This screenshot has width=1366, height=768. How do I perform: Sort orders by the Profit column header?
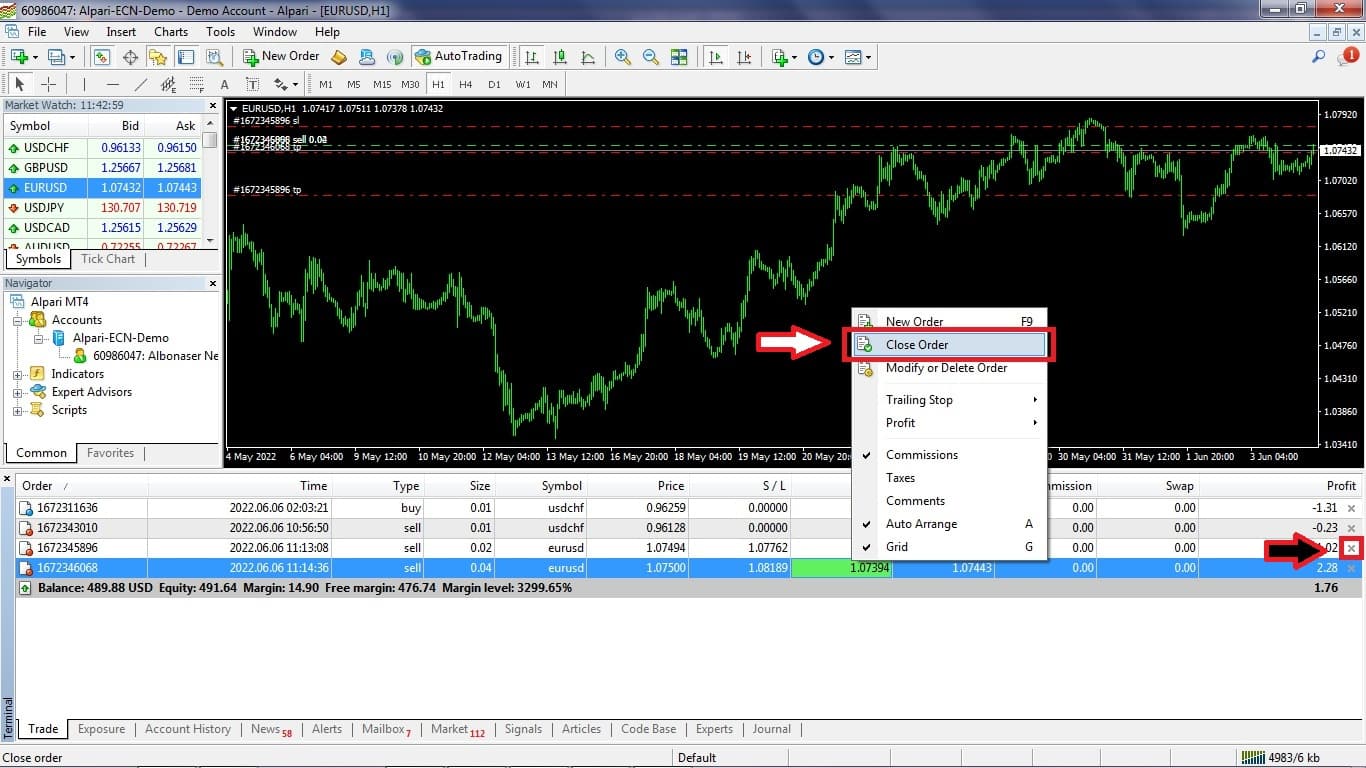coord(1341,486)
